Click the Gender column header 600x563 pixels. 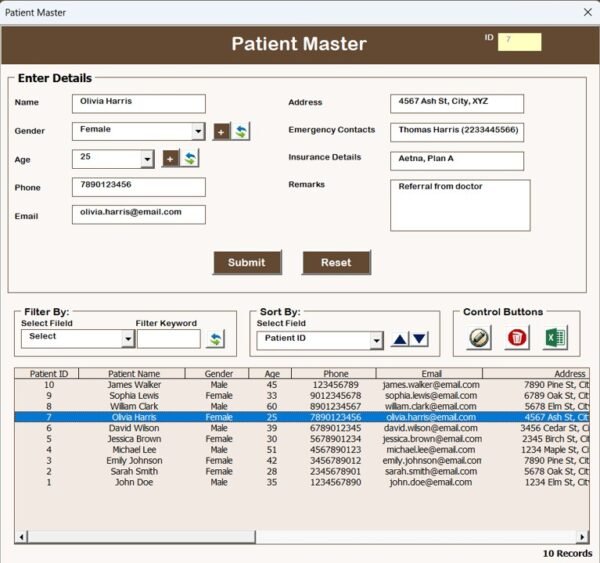pos(217,374)
